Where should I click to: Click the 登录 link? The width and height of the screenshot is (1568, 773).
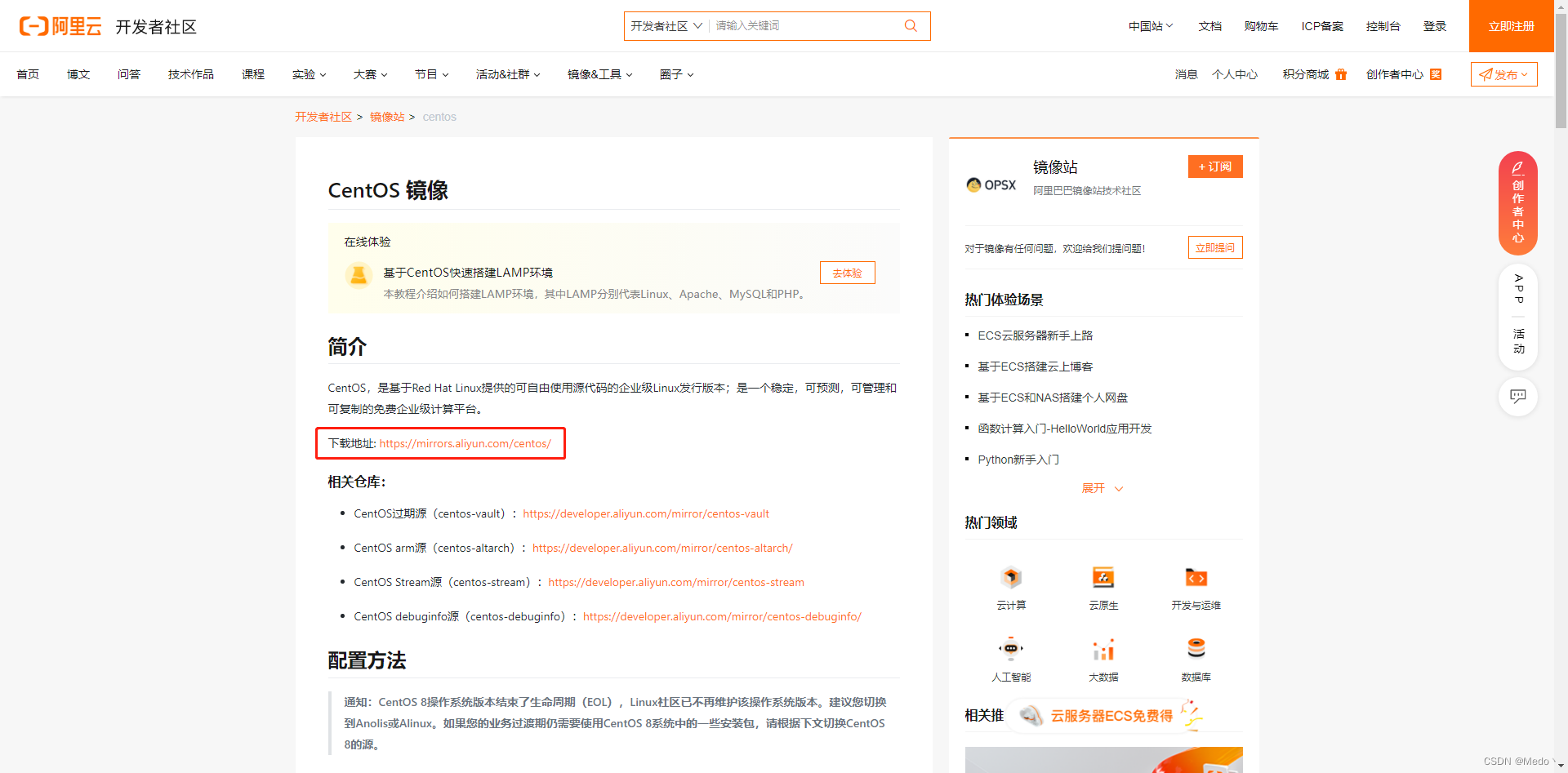(x=1435, y=26)
